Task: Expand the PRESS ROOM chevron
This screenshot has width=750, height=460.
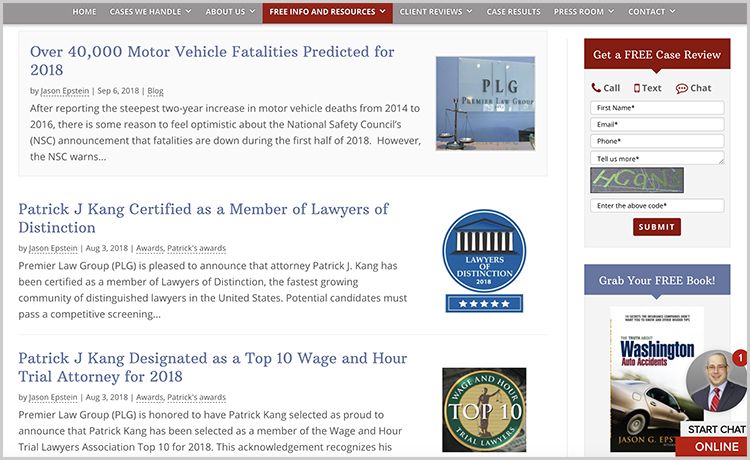Action: [x=611, y=11]
